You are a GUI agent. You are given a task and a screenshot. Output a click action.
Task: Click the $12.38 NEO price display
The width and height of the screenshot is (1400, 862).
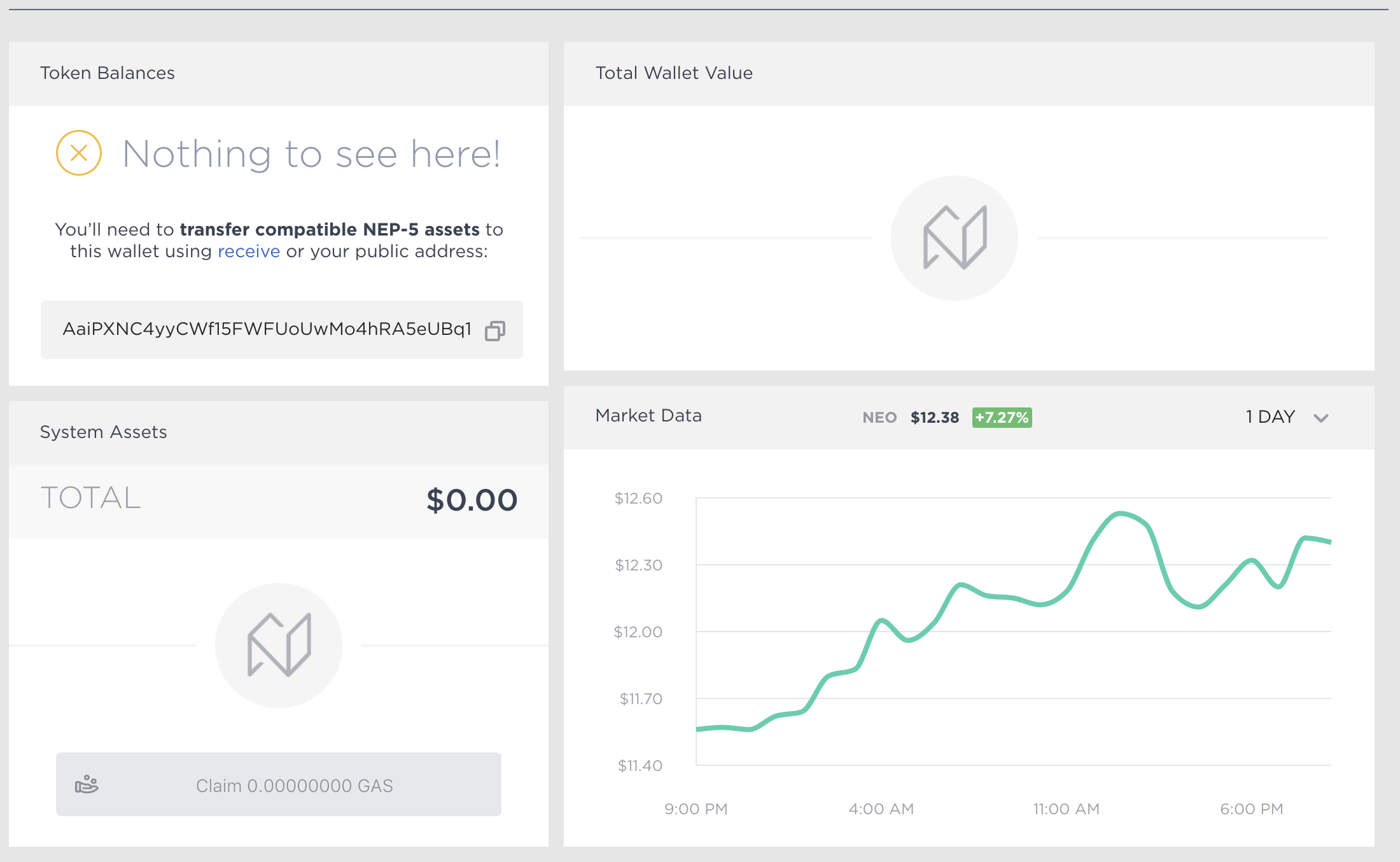934,418
